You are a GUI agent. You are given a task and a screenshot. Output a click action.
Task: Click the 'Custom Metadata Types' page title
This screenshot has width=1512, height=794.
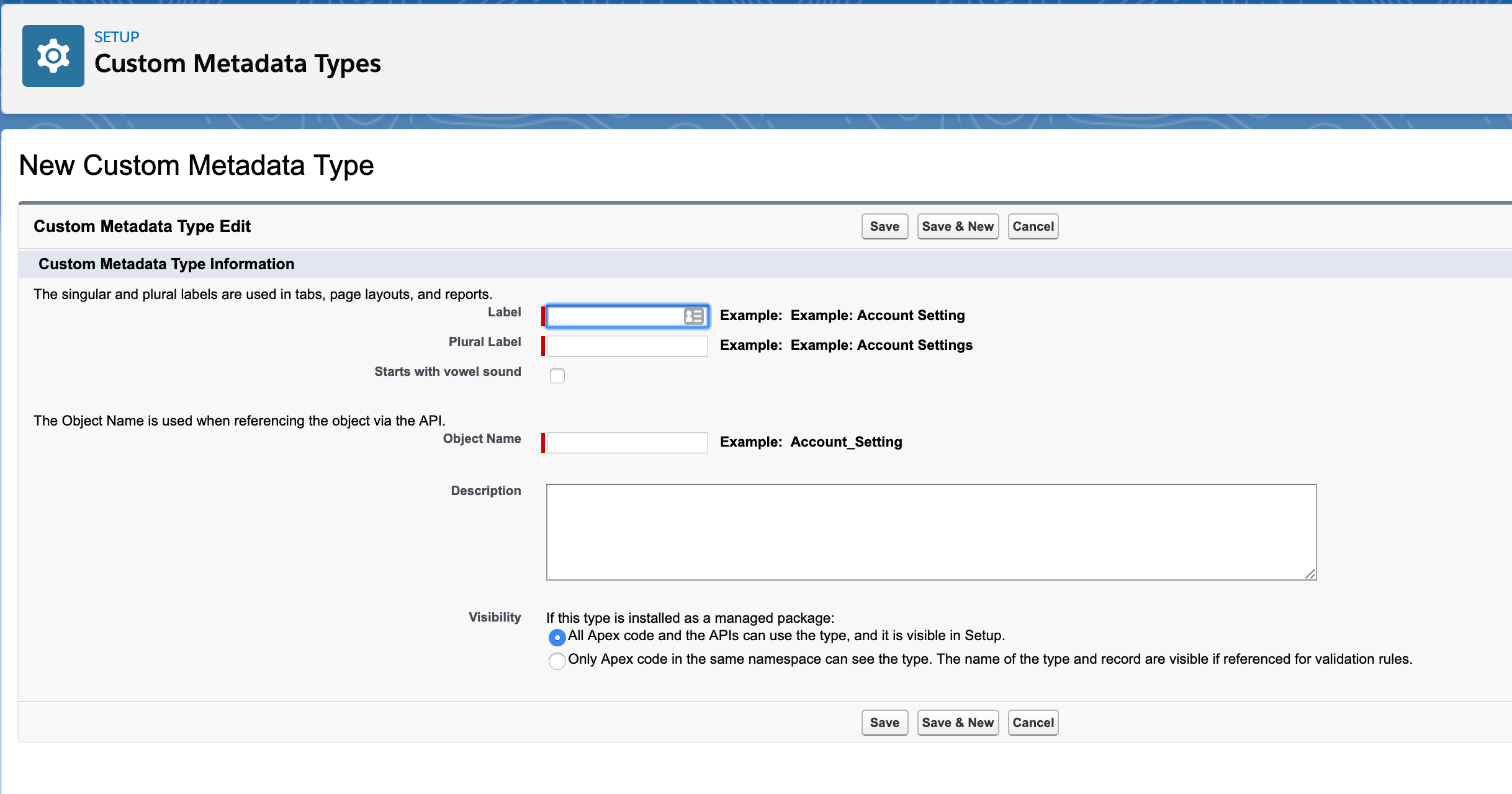point(238,64)
